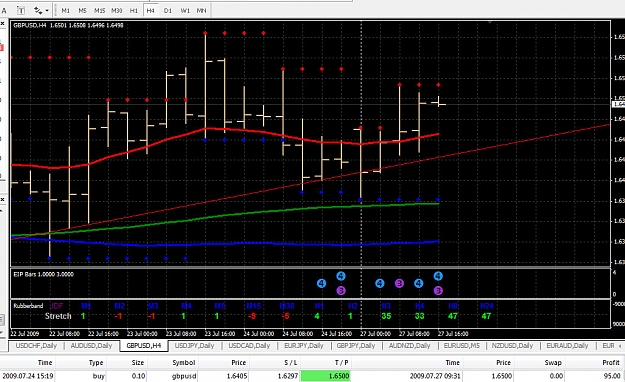
Task: Open the AUDNZD,Daily chart tab
Action: point(409,346)
